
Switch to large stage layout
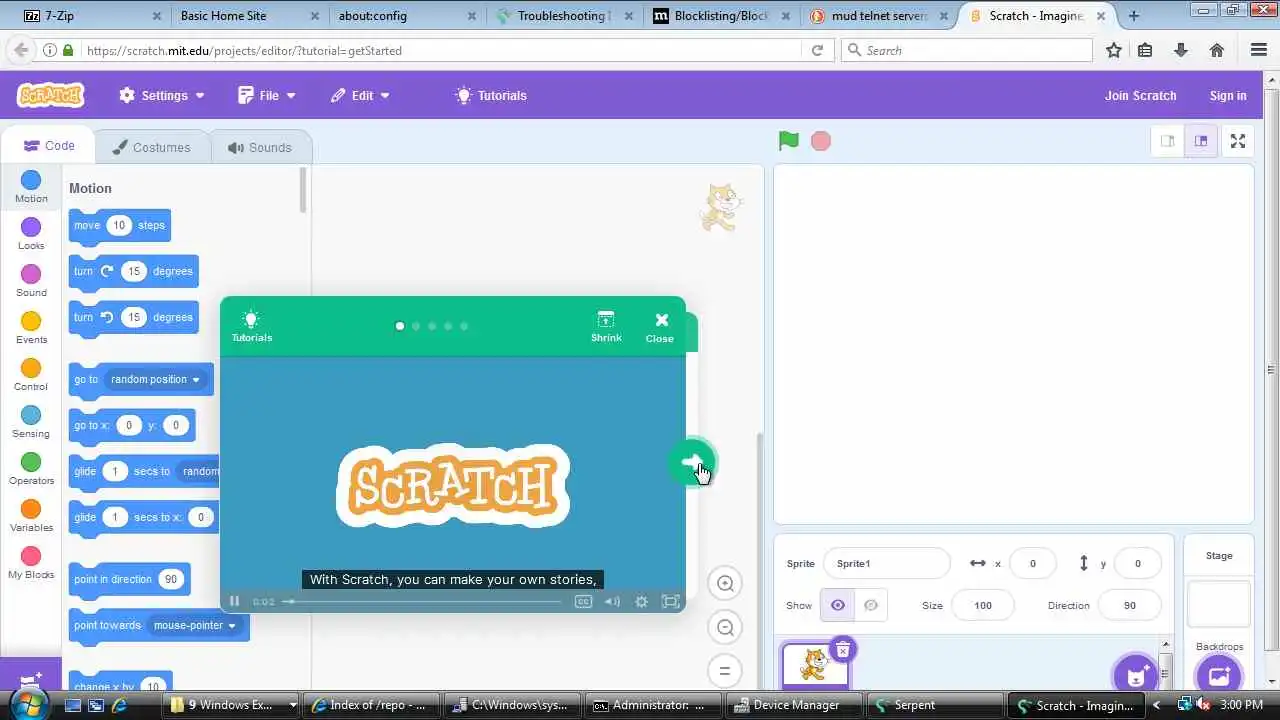pyautogui.click(x=1201, y=141)
